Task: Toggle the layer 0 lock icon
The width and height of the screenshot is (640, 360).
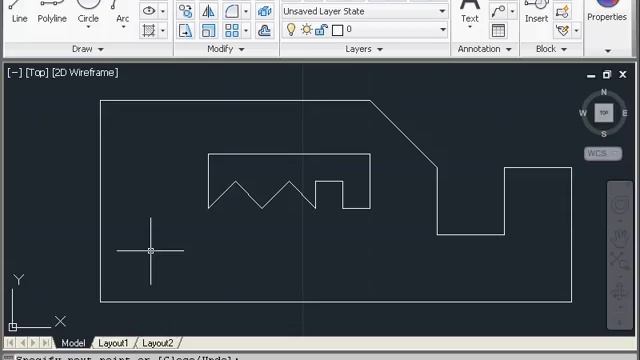Action: 322,30
